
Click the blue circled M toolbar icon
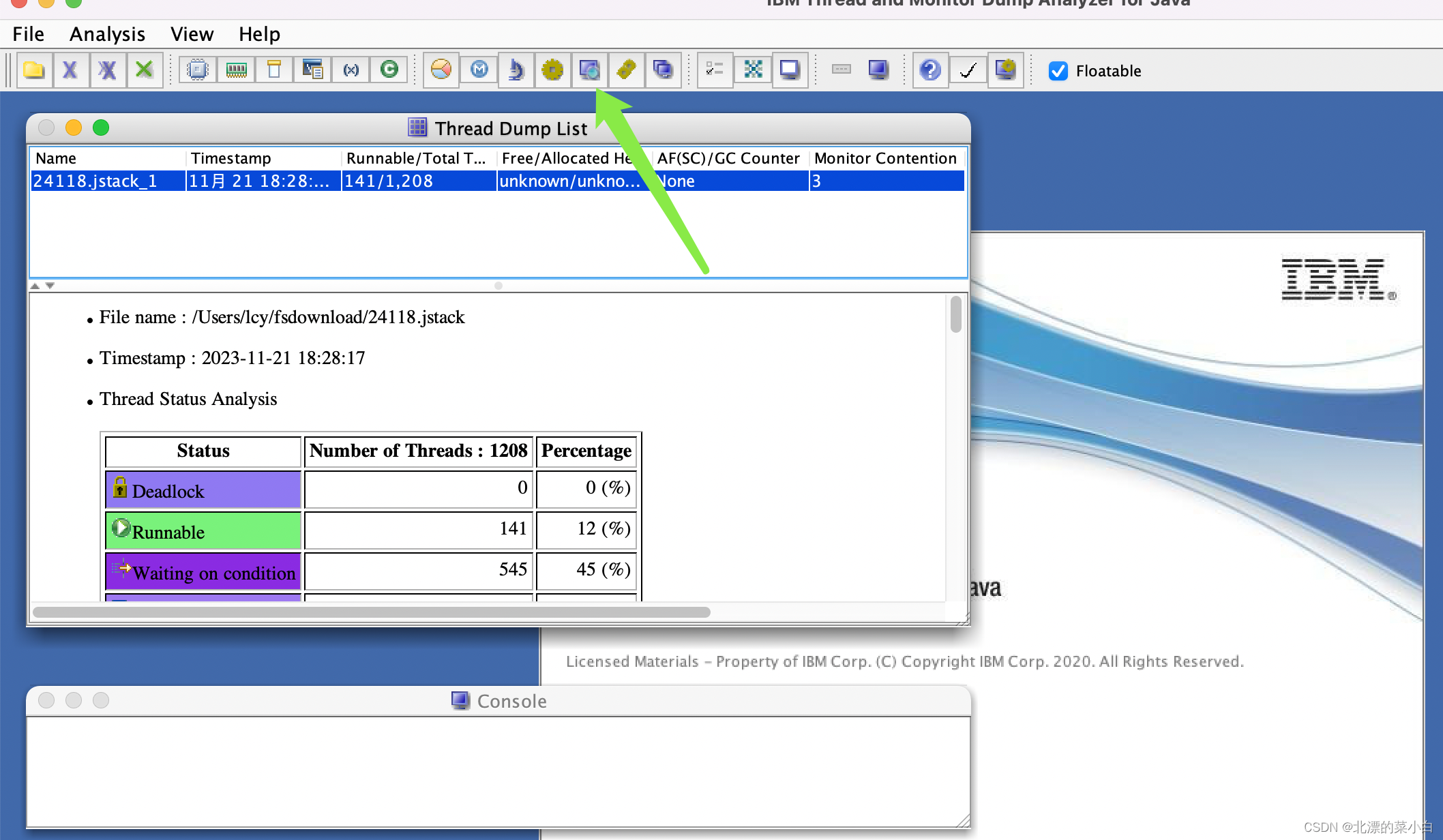tap(479, 70)
